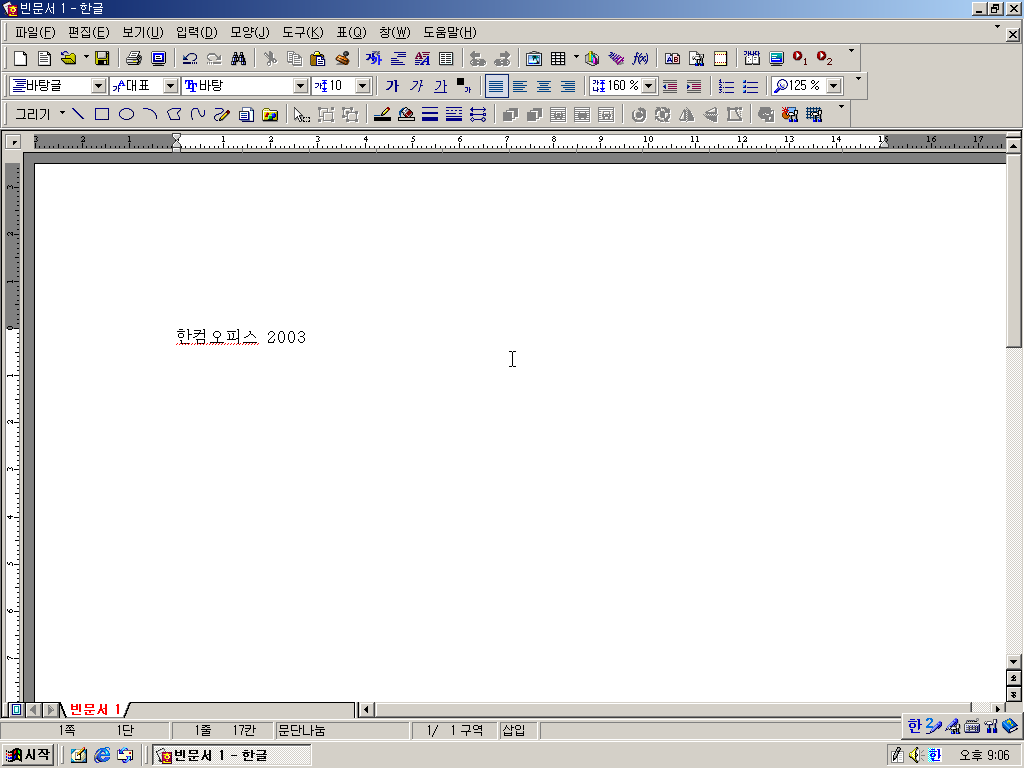Run macro 2 red icon
This screenshot has width=1024, height=768.
point(824,59)
